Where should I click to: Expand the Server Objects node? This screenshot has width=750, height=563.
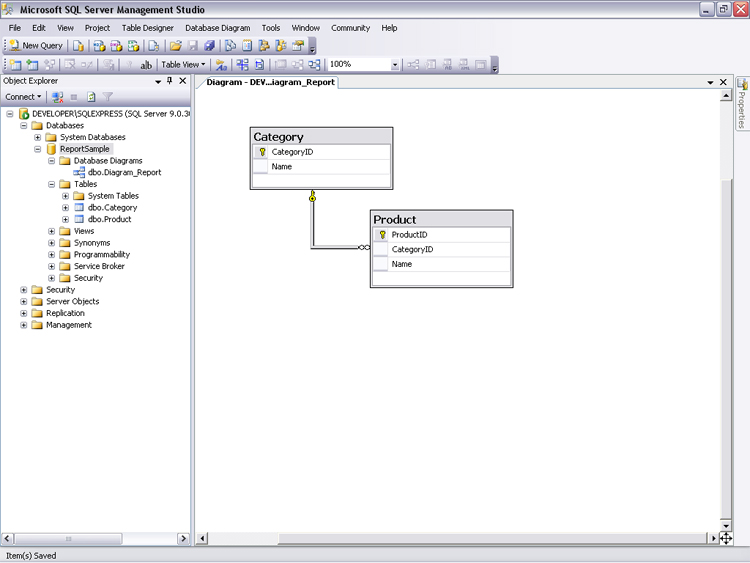pos(23,301)
